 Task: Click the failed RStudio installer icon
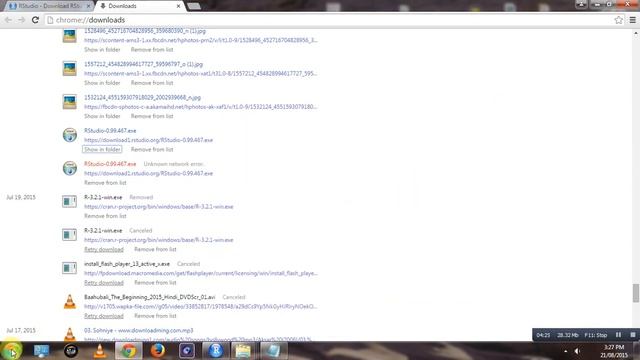pyautogui.click(x=70, y=168)
